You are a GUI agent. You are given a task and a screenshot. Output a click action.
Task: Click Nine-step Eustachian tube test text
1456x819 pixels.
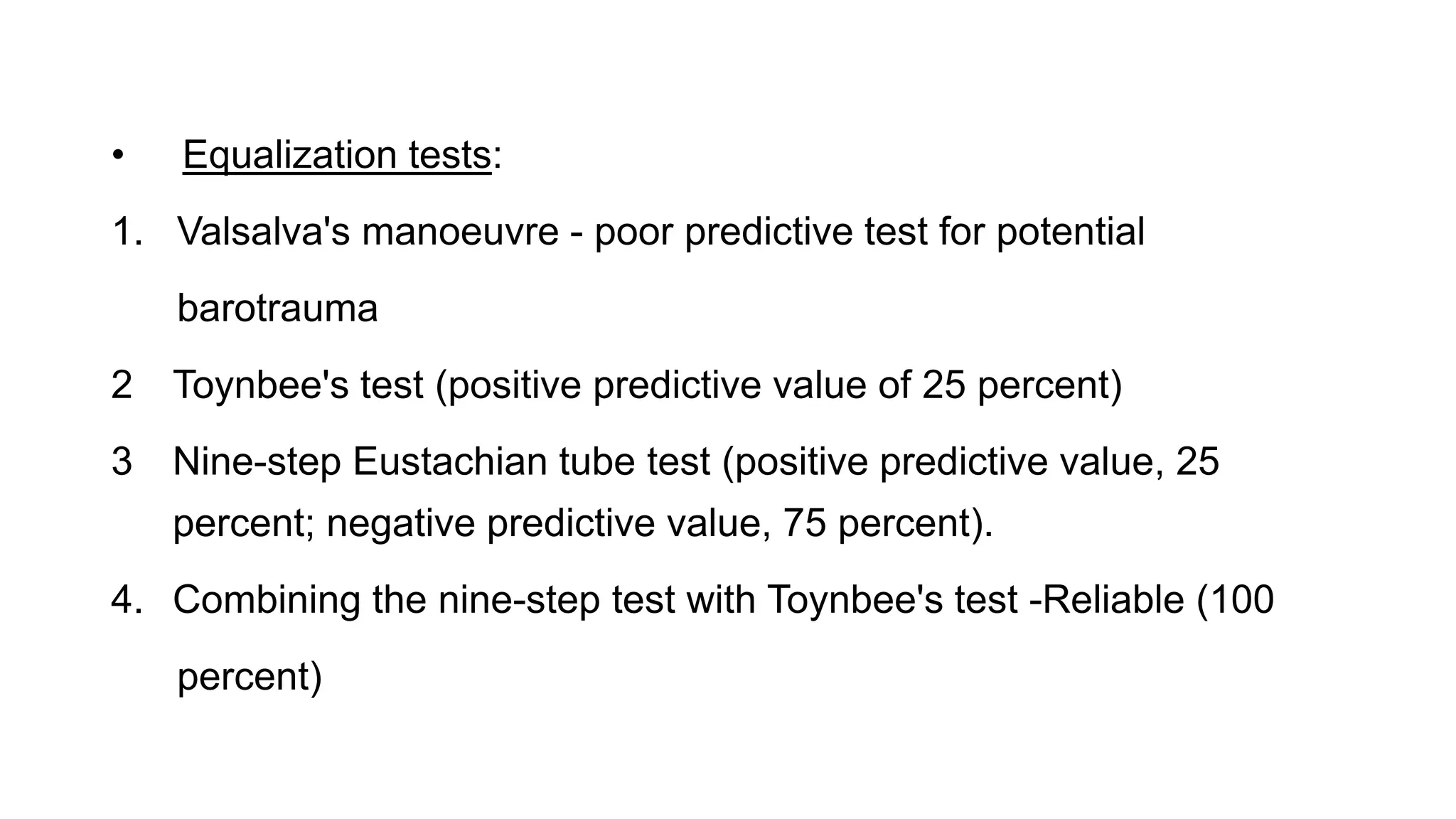441,462
